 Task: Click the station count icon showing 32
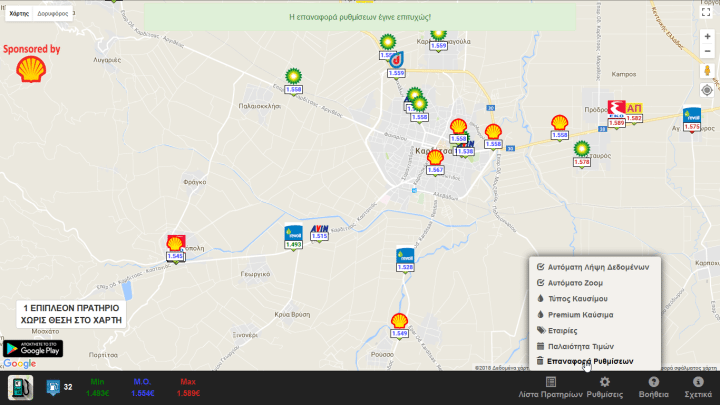(53, 387)
